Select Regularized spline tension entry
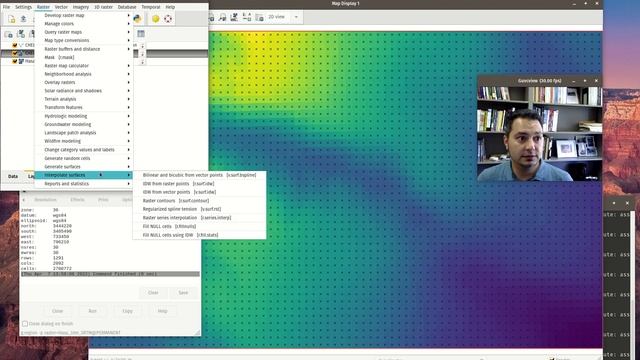 pos(200,209)
